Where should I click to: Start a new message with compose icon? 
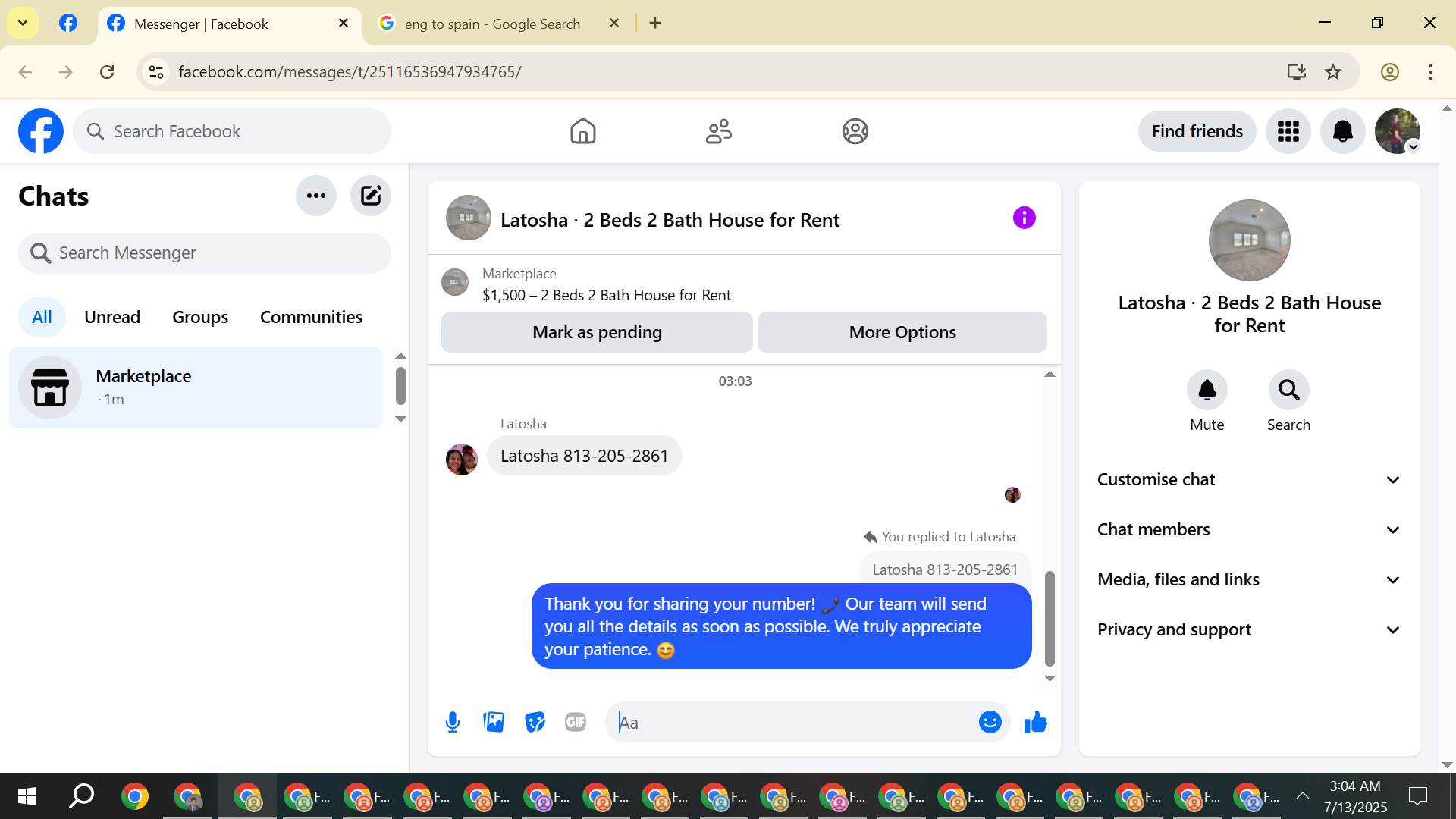(x=371, y=196)
